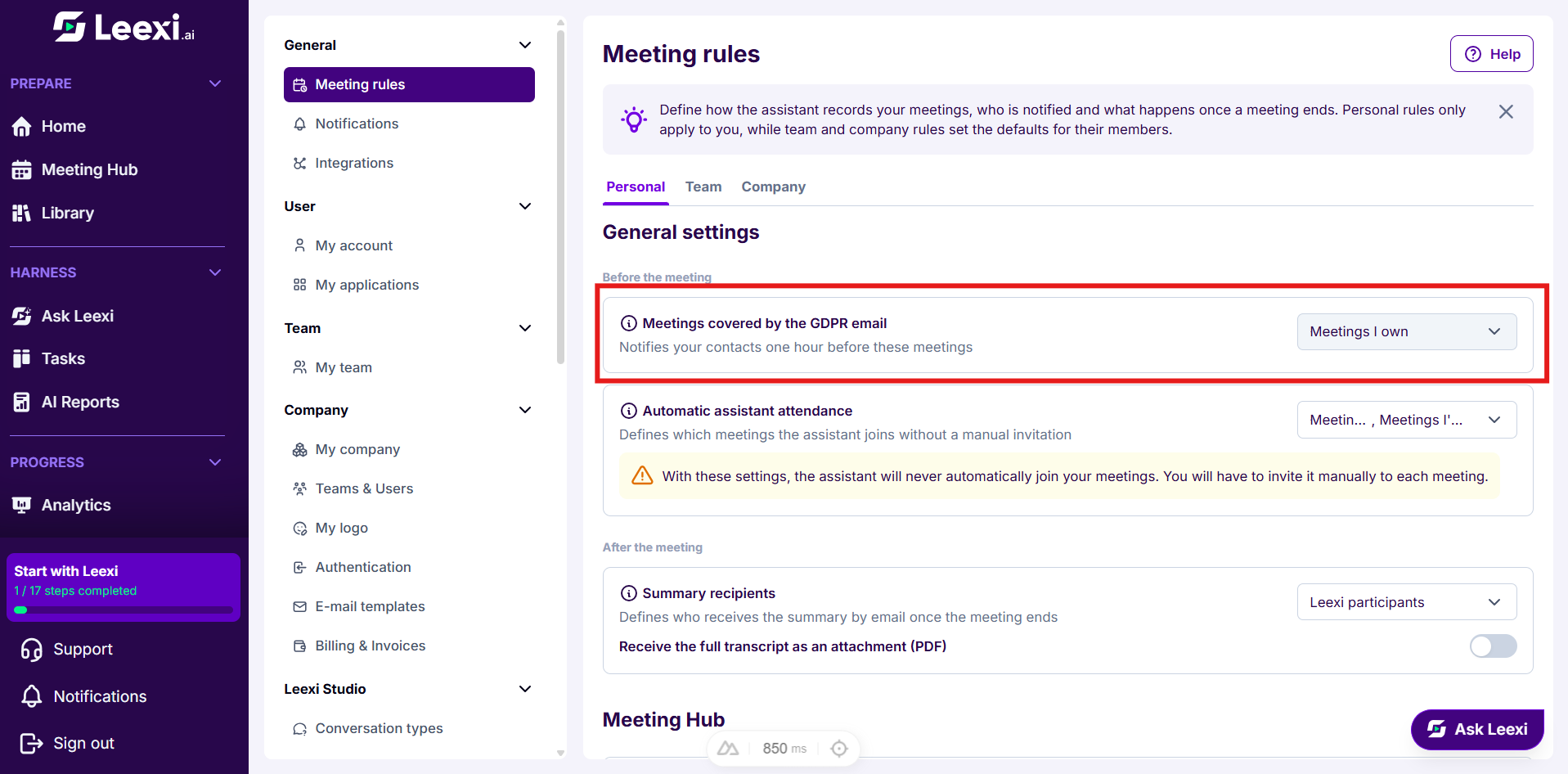Image resolution: width=1568 pixels, height=774 pixels.
Task: Click the sidebar Notifications bell icon
Action: coord(32,697)
